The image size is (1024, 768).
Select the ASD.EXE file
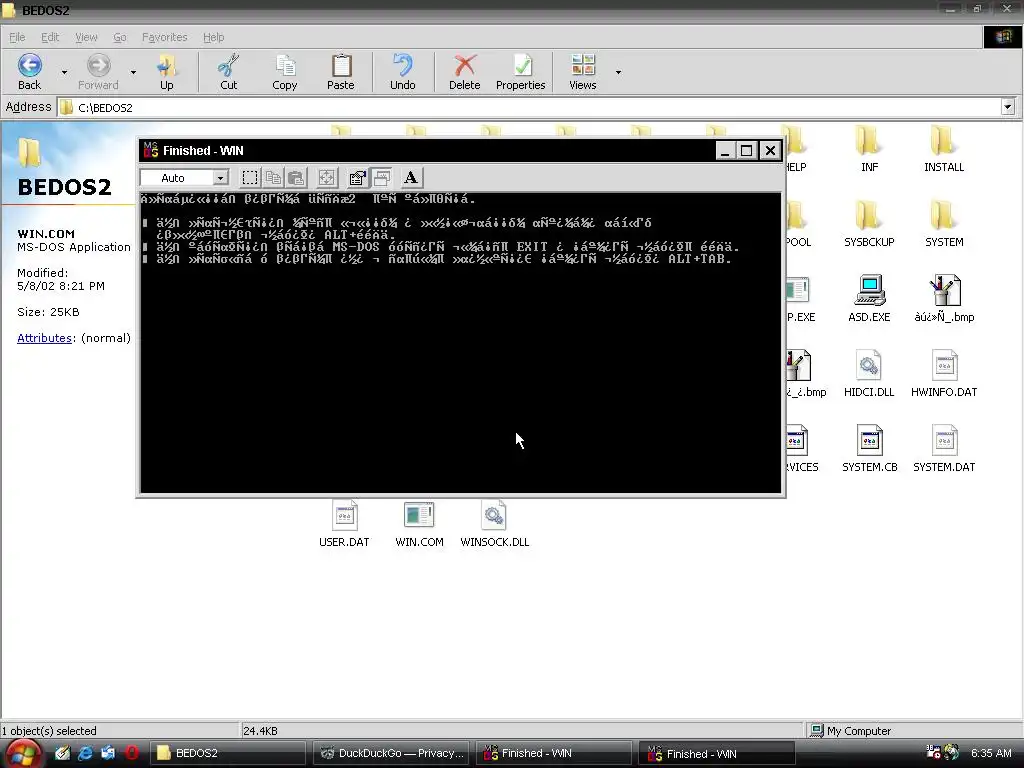point(869,298)
